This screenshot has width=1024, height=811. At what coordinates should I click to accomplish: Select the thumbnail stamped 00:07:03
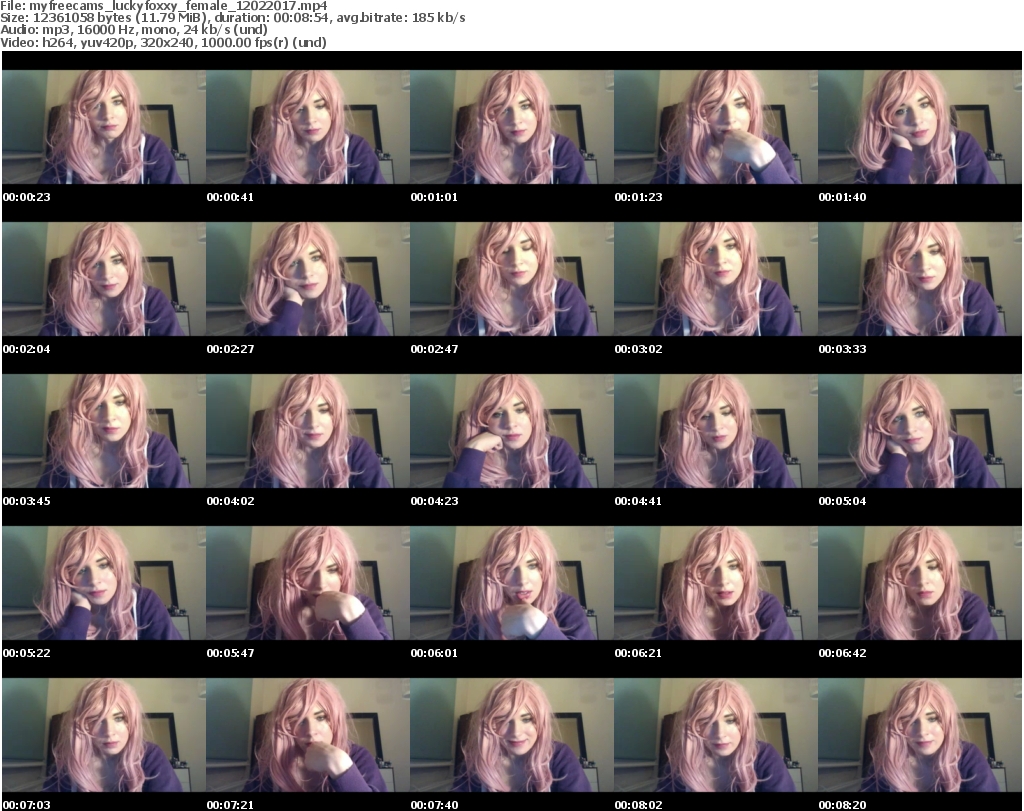point(104,735)
